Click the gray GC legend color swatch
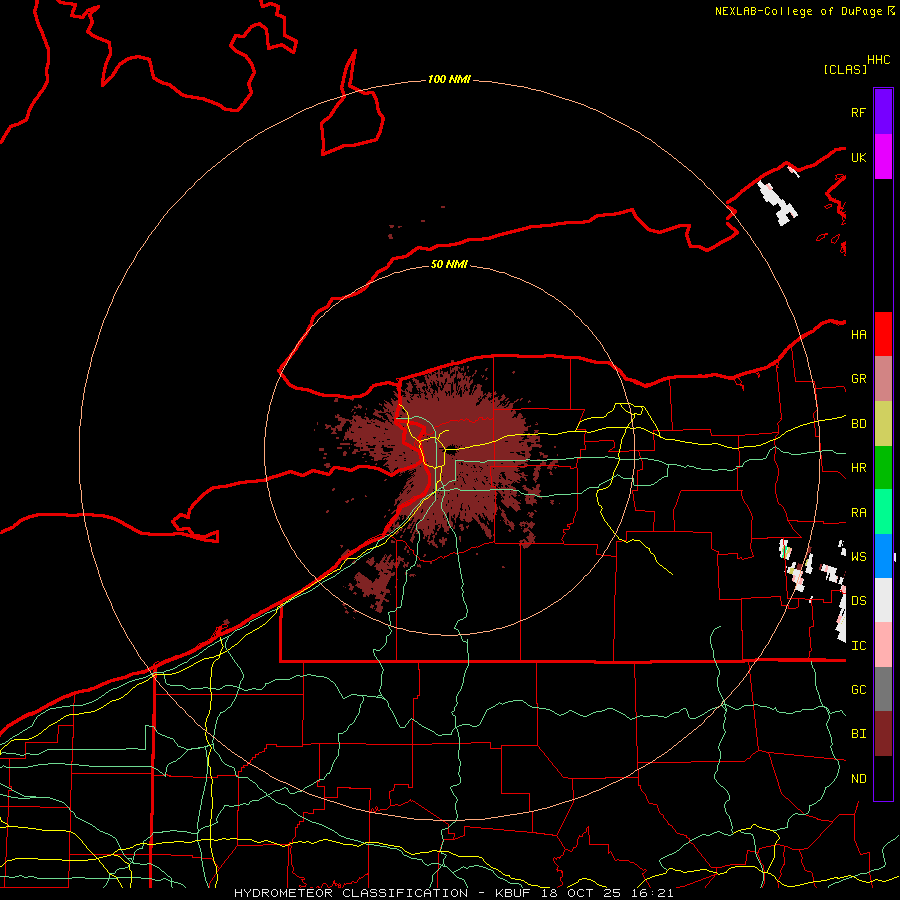The width and height of the screenshot is (900, 900). tap(883, 689)
